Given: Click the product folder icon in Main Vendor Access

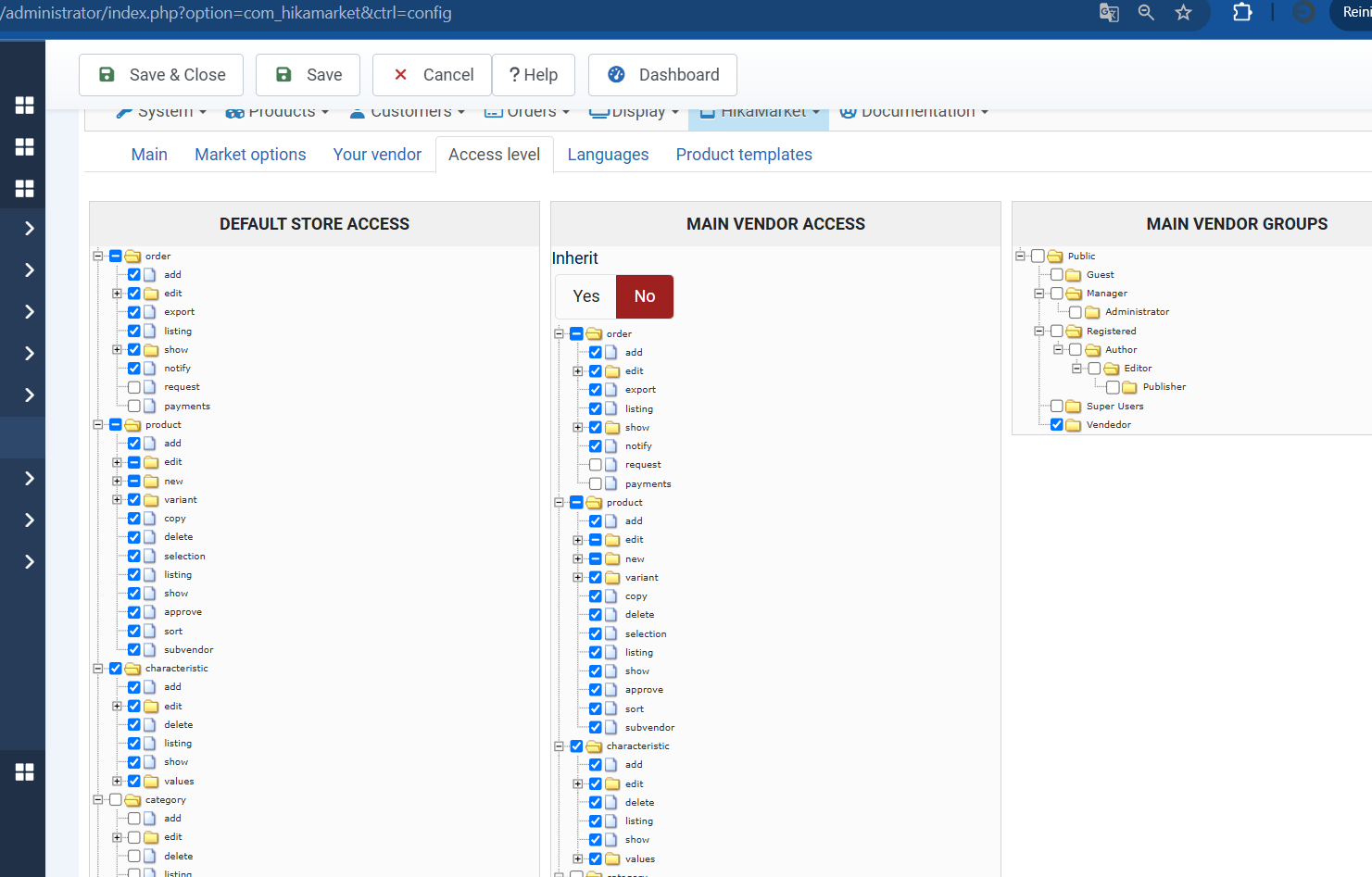Looking at the screenshot, I should pos(594,503).
